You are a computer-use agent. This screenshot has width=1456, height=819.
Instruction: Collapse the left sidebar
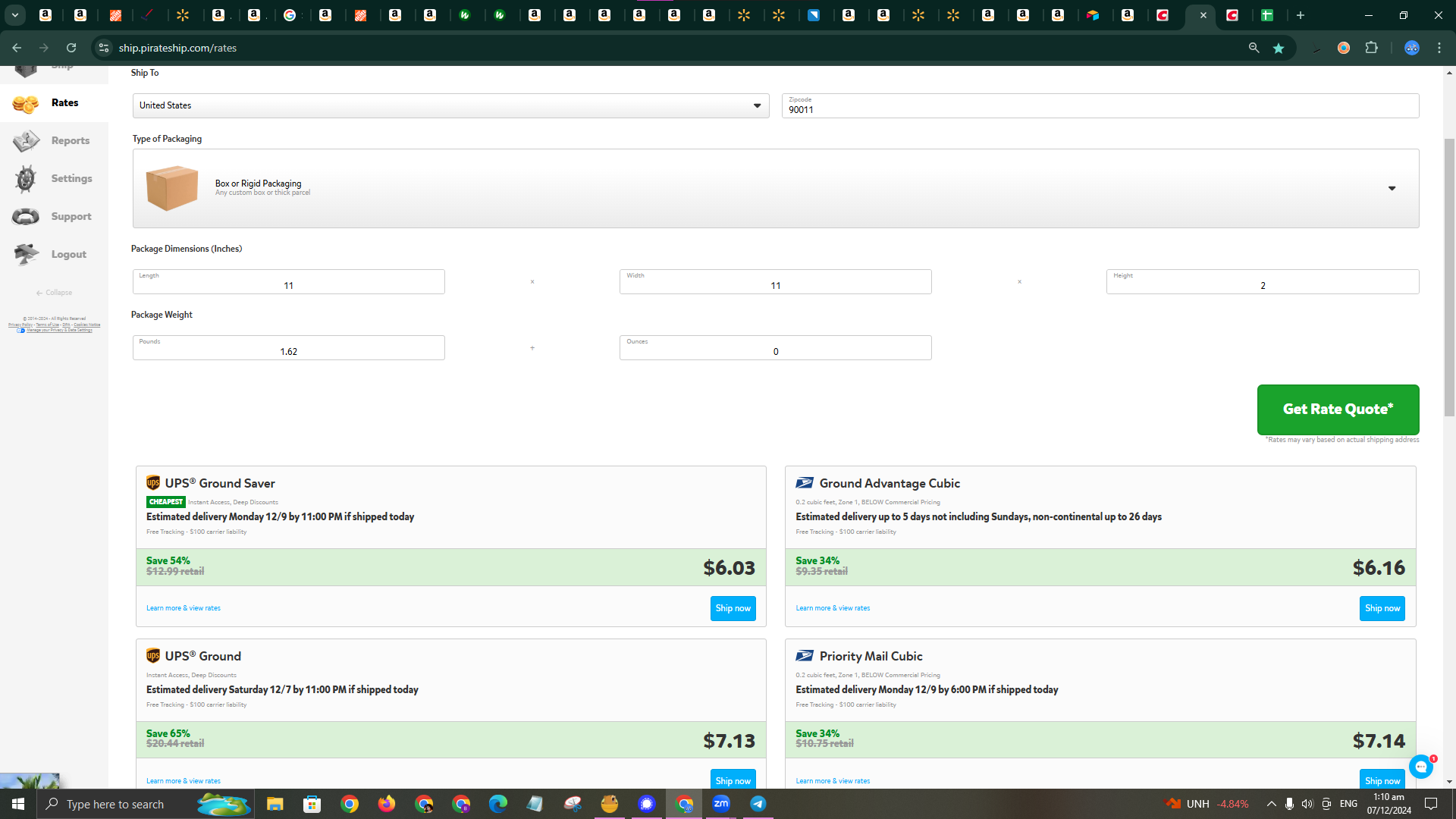pos(54,293)
